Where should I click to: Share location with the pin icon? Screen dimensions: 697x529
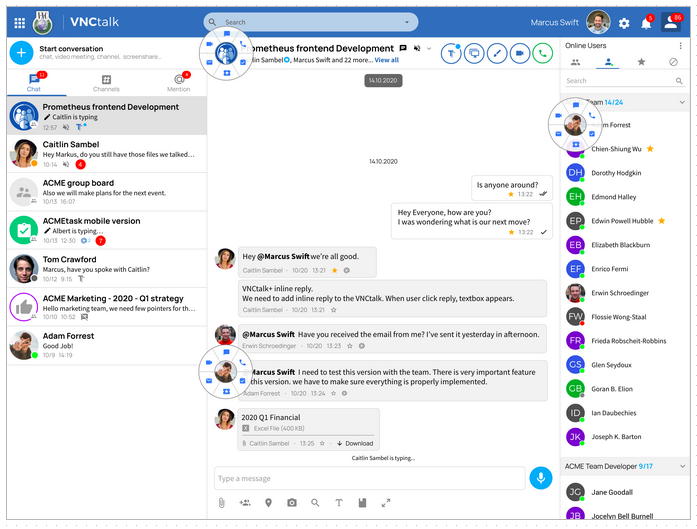point(268,503)
